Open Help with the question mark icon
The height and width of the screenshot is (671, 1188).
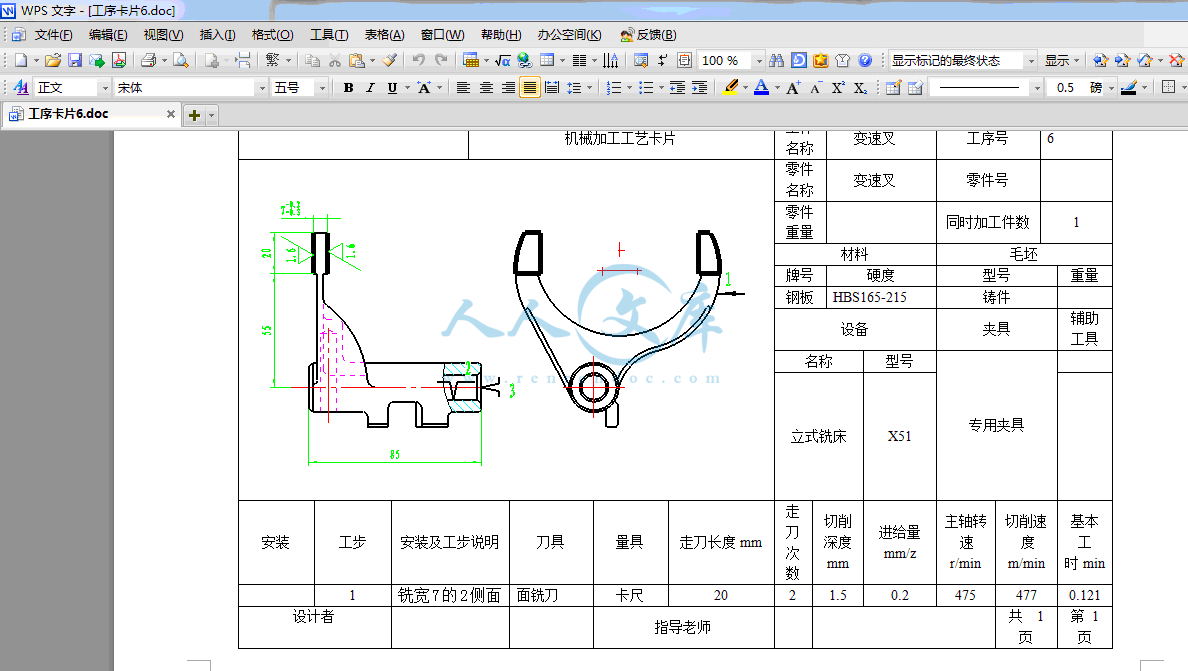point(865,61)
